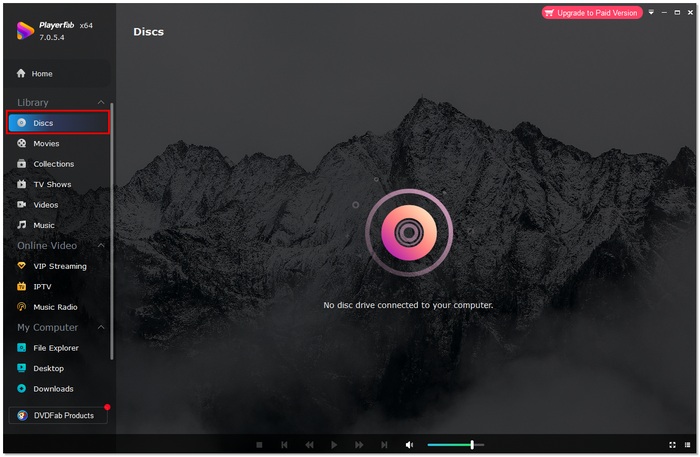Open the Movies library section
Viewport: 700px width, 457px height.
tap(46, 144)
